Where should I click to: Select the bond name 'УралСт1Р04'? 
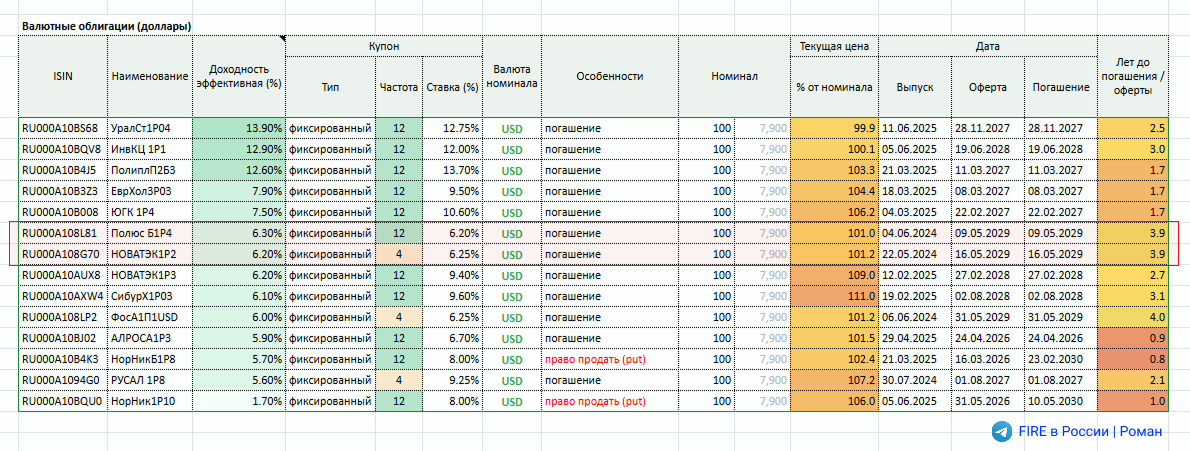(150, 128)
